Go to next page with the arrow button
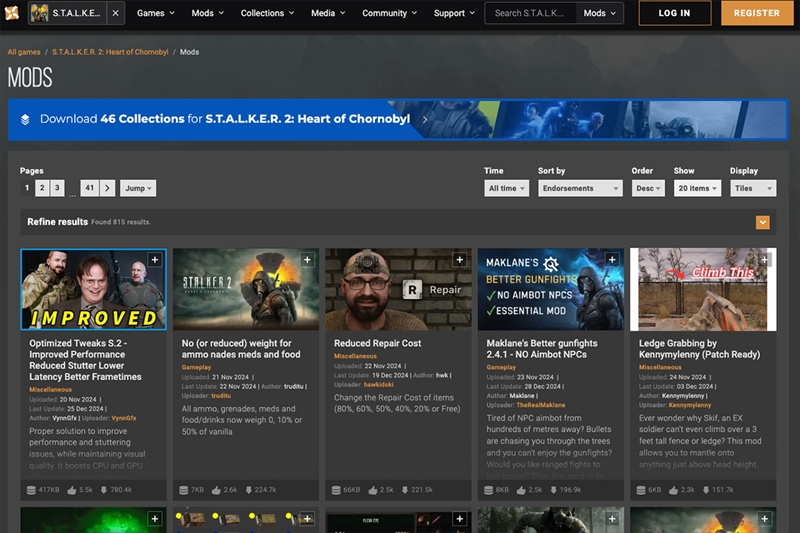This screenshot has height=533, width=800. pyautogui.click(x=107, y=188)
